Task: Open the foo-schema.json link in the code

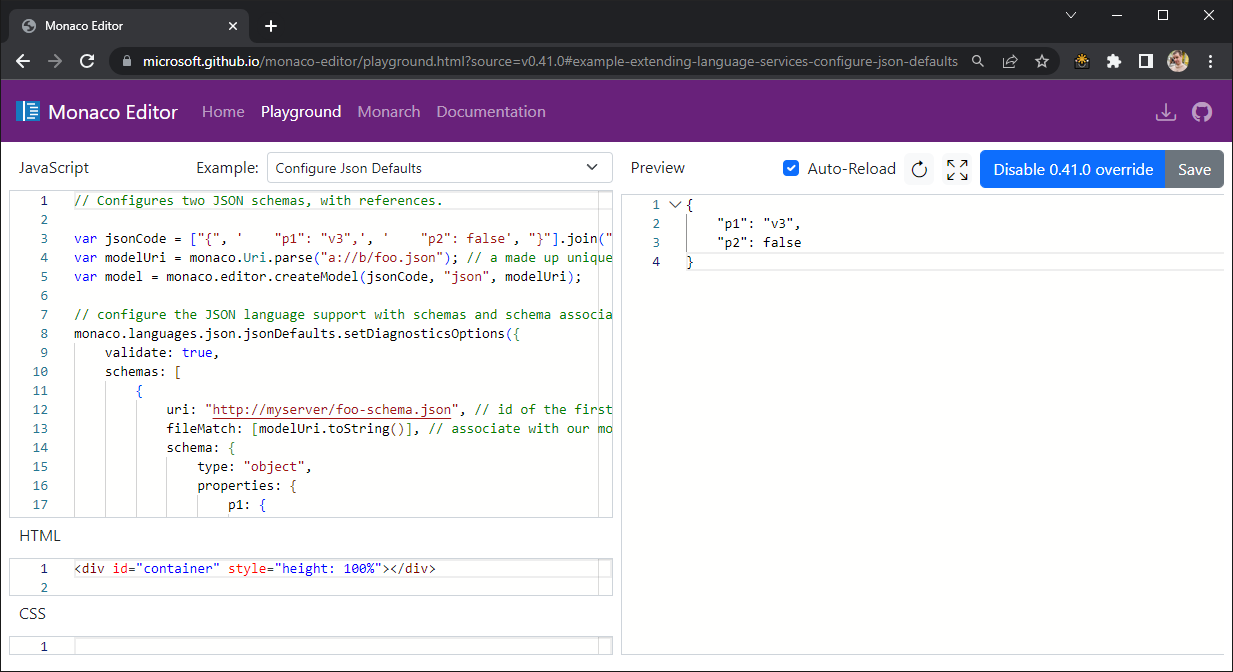Action: (x=328, y=409)
